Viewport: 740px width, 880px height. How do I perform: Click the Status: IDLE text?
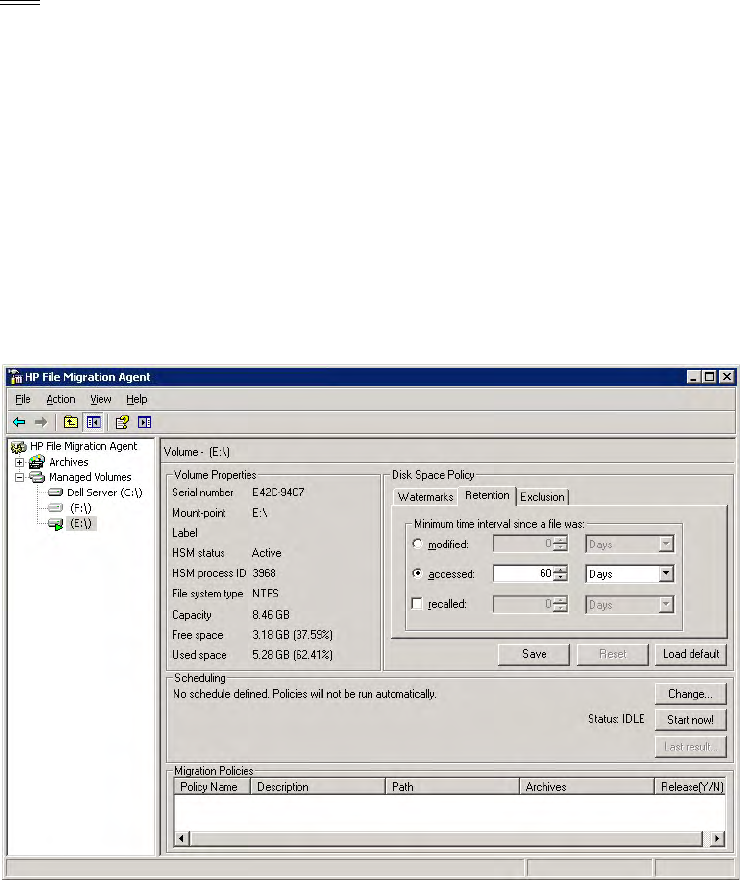(x=616, y=719)
